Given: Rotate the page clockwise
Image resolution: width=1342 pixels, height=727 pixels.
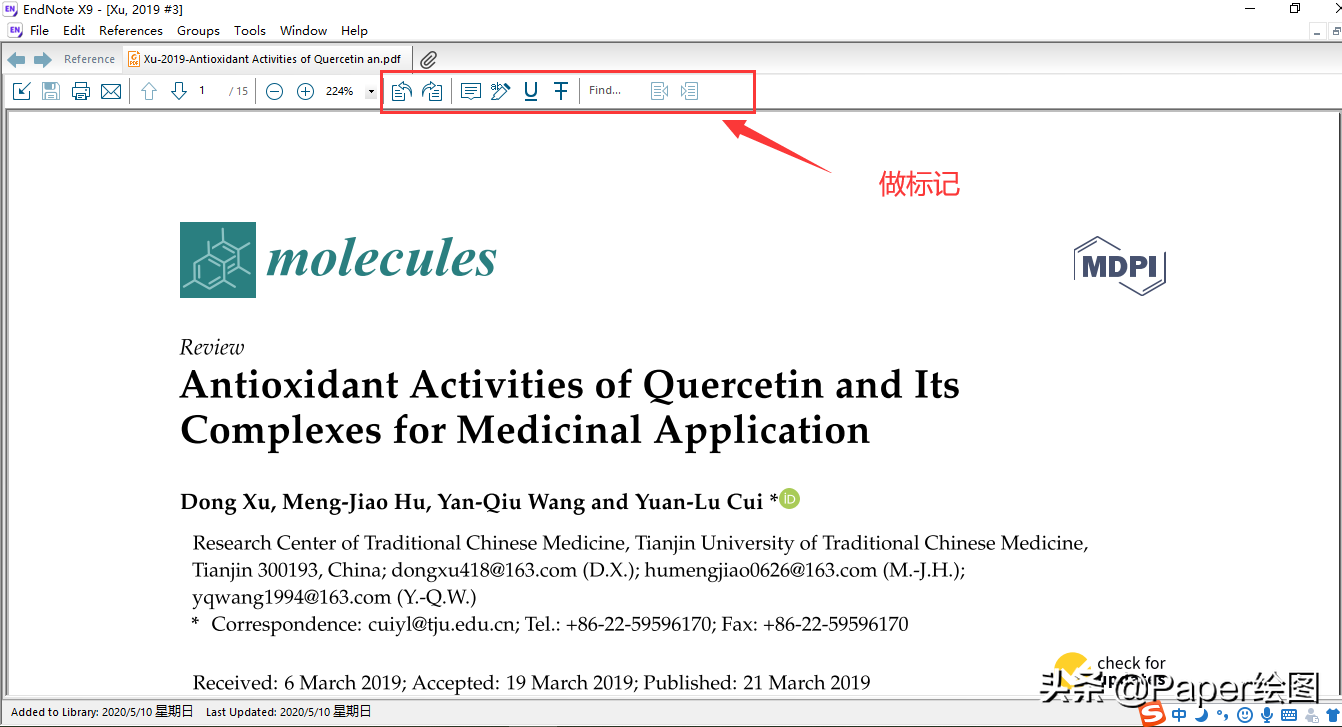Looking at the screenshot, I should tap(432, 91).
